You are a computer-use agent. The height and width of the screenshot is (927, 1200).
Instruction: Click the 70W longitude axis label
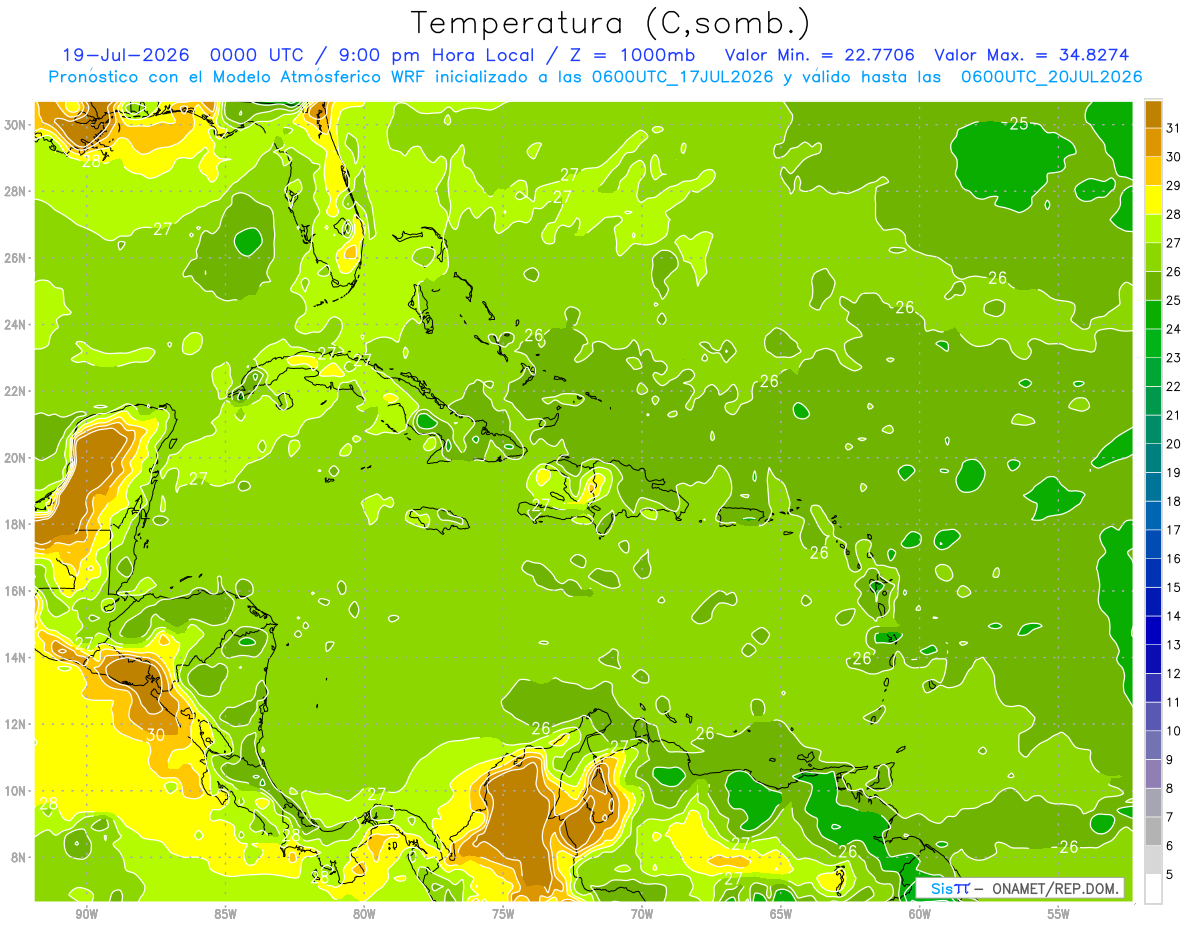point(642,913)
